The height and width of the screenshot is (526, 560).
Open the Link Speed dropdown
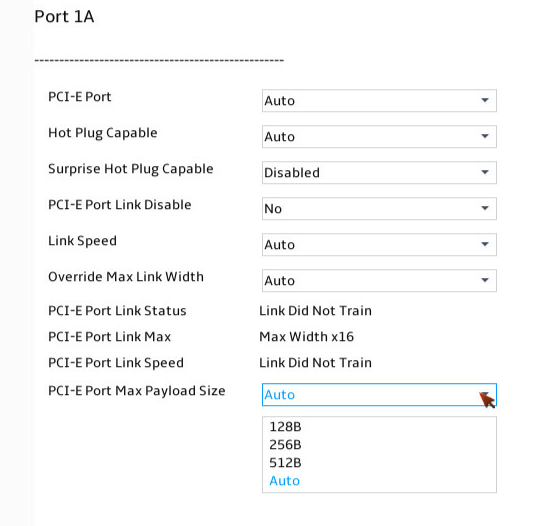(379, 245)
